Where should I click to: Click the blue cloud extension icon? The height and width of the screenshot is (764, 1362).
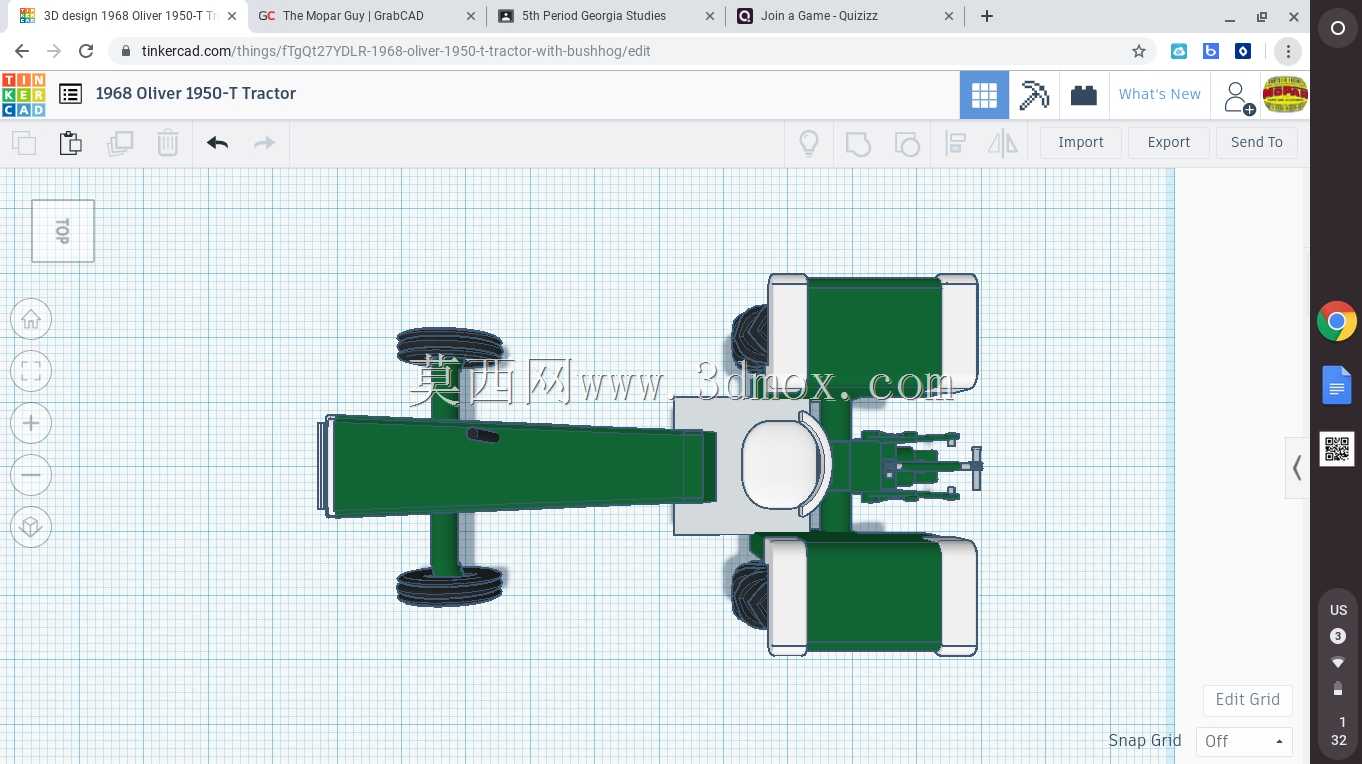1179,51
